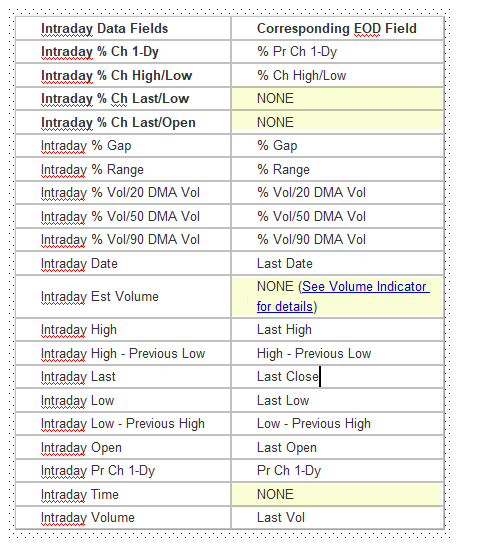Click the Last High cell
Image resolution: width=497 pixels, height=556 pixels.
[x=337, y=330]
